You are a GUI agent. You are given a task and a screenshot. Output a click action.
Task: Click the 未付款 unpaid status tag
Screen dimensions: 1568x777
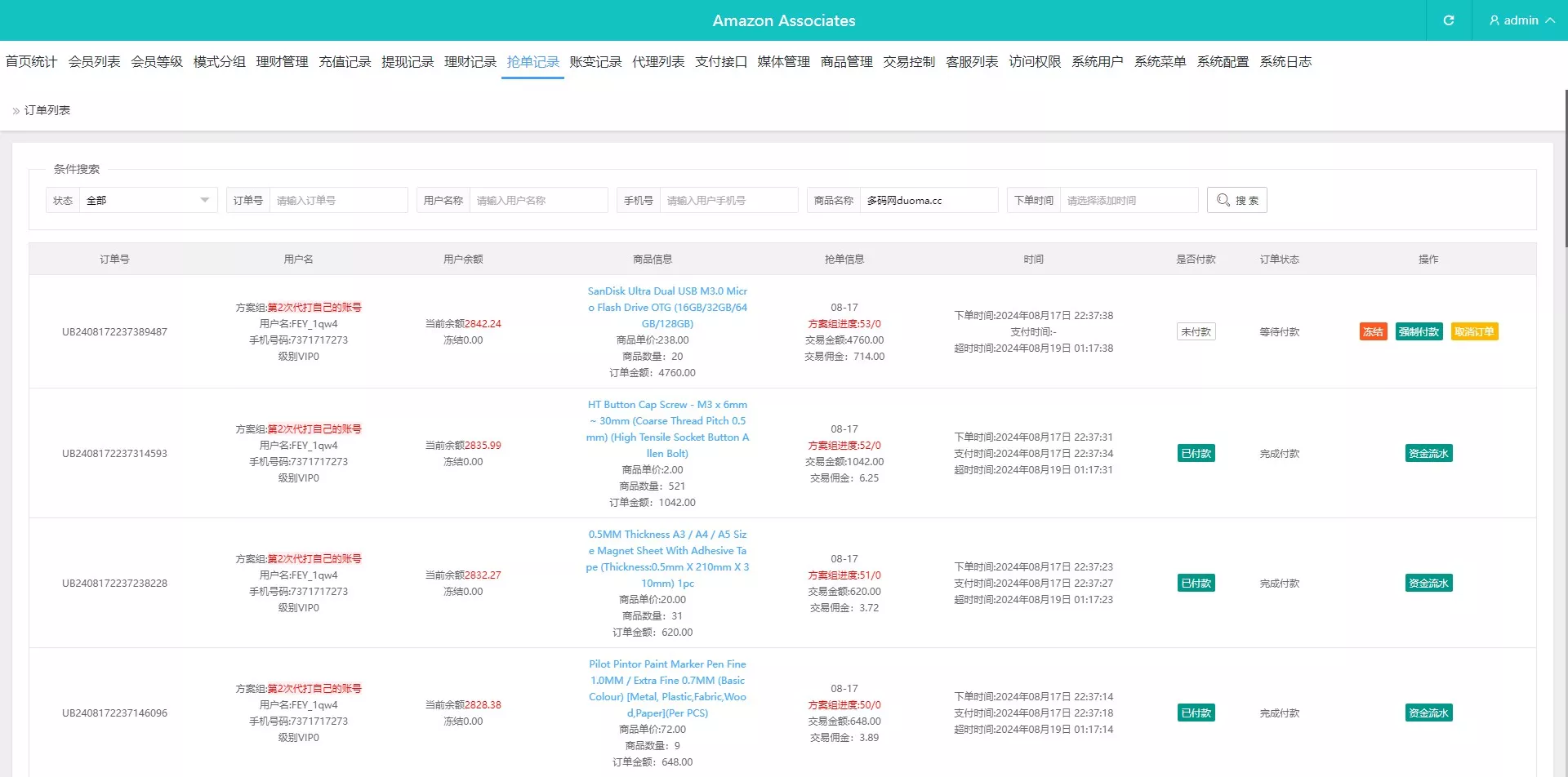pyautogui.click(x=1196, y=332)
